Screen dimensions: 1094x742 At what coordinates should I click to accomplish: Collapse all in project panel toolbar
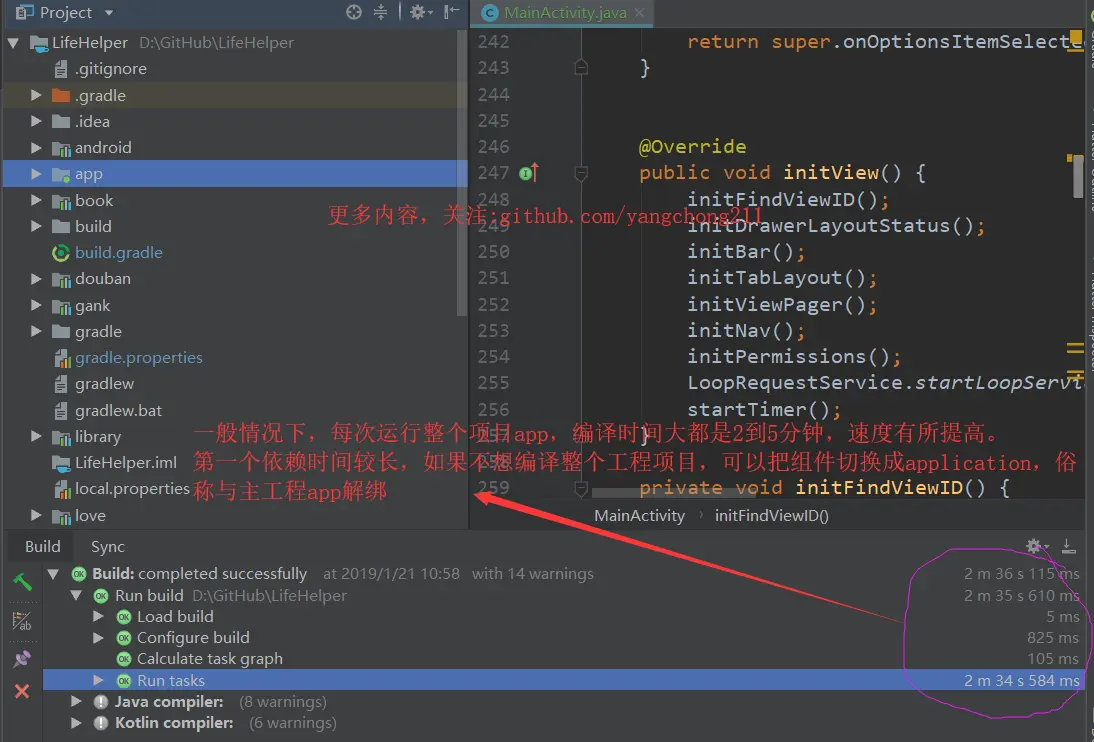click(380, 12)
